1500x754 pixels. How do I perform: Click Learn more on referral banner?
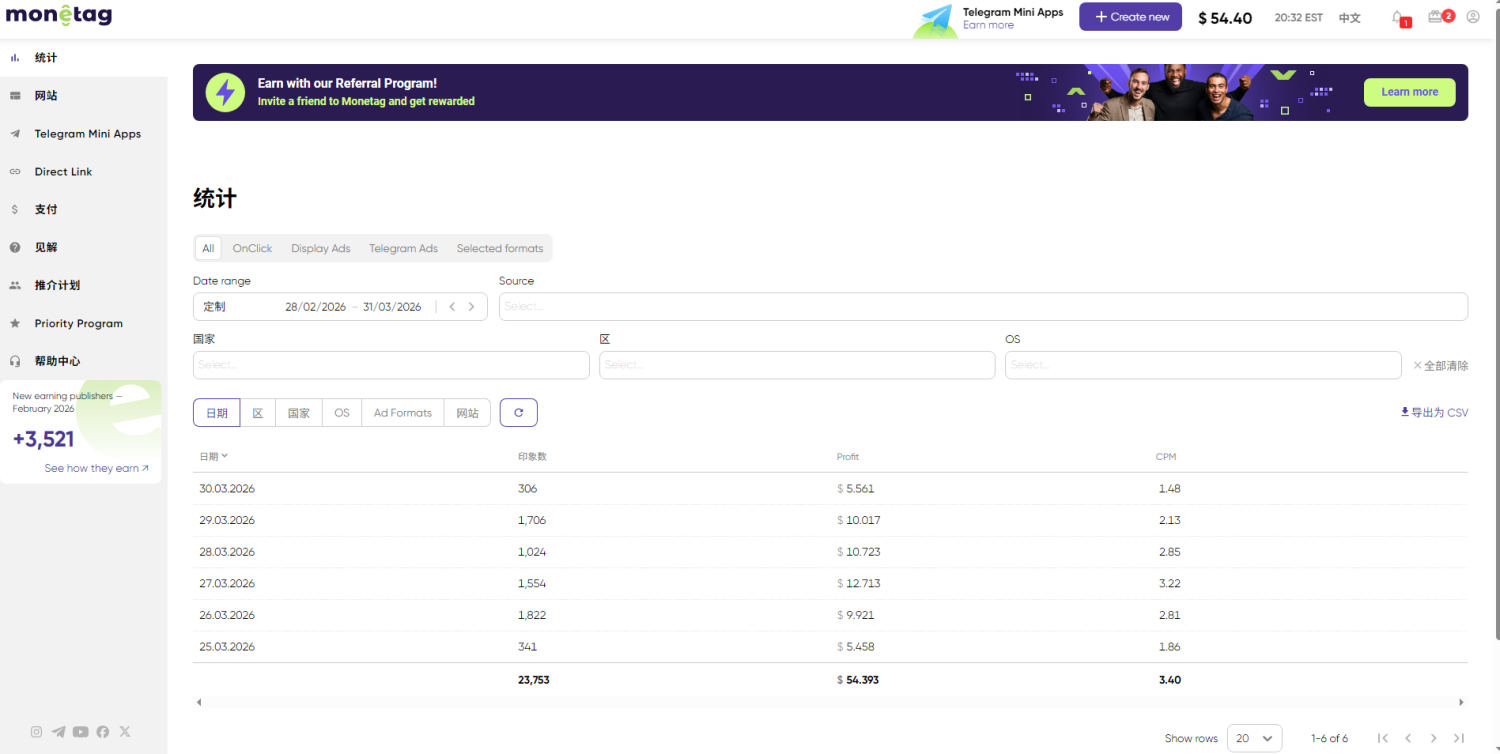tap(1409, 92)
